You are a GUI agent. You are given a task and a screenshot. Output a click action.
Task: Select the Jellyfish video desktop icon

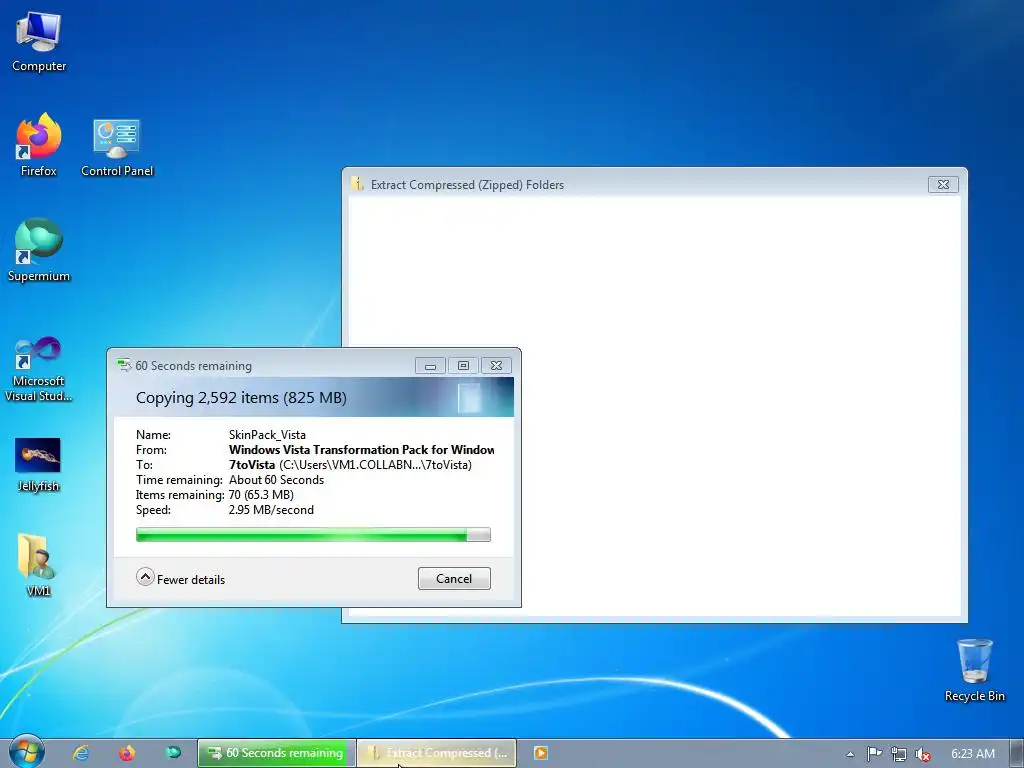(38, 464)
